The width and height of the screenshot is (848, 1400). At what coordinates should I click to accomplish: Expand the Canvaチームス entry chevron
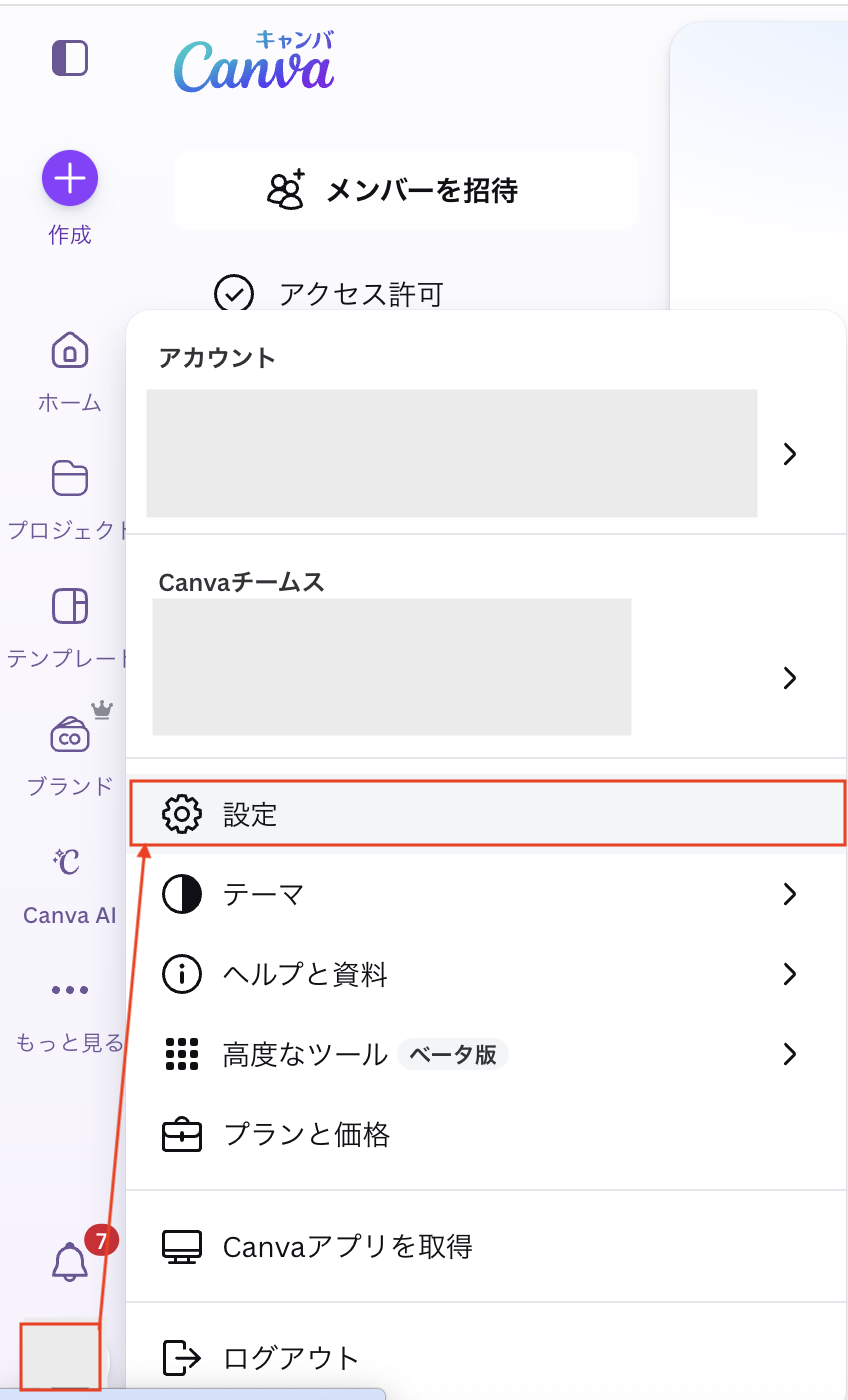[790, 678]
